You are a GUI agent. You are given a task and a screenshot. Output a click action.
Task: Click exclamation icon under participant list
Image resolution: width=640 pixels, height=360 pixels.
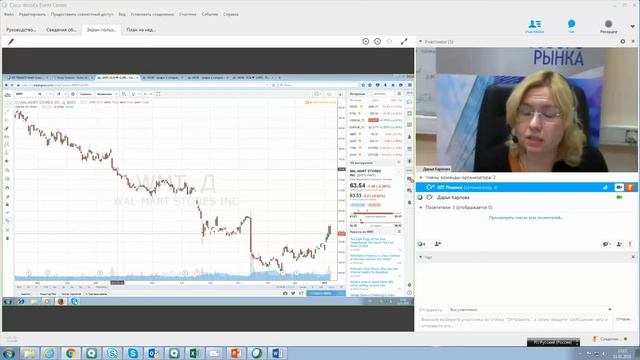[x=630, y=244]
